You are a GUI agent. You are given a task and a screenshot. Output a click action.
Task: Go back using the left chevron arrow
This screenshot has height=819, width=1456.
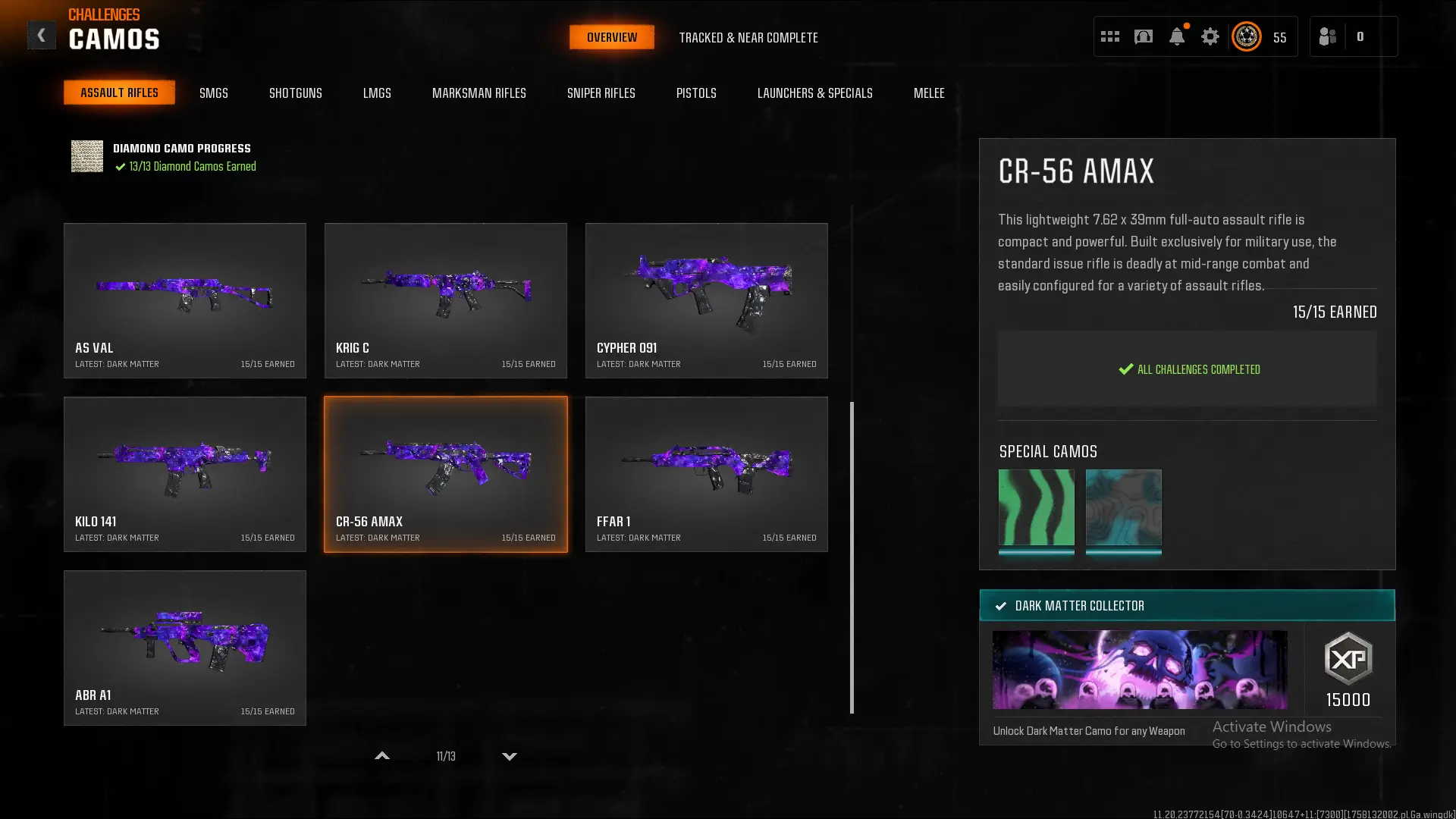pyautogui.click(x=41, y=35)
